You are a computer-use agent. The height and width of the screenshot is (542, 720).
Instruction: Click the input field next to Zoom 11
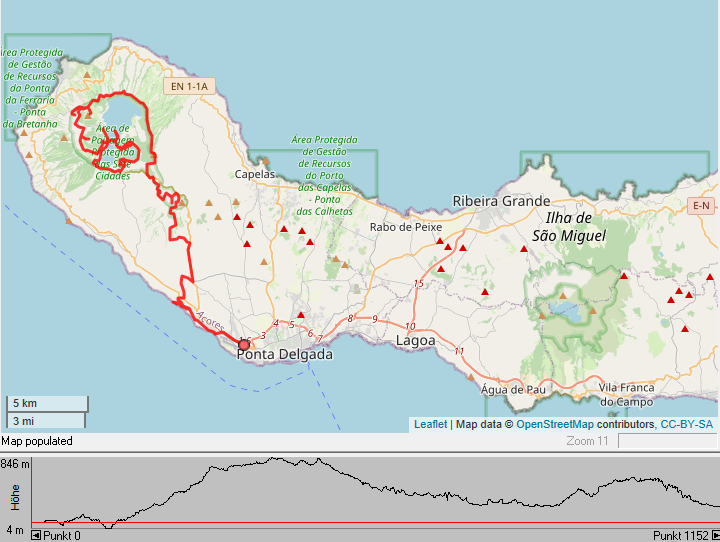coord(667,441)
